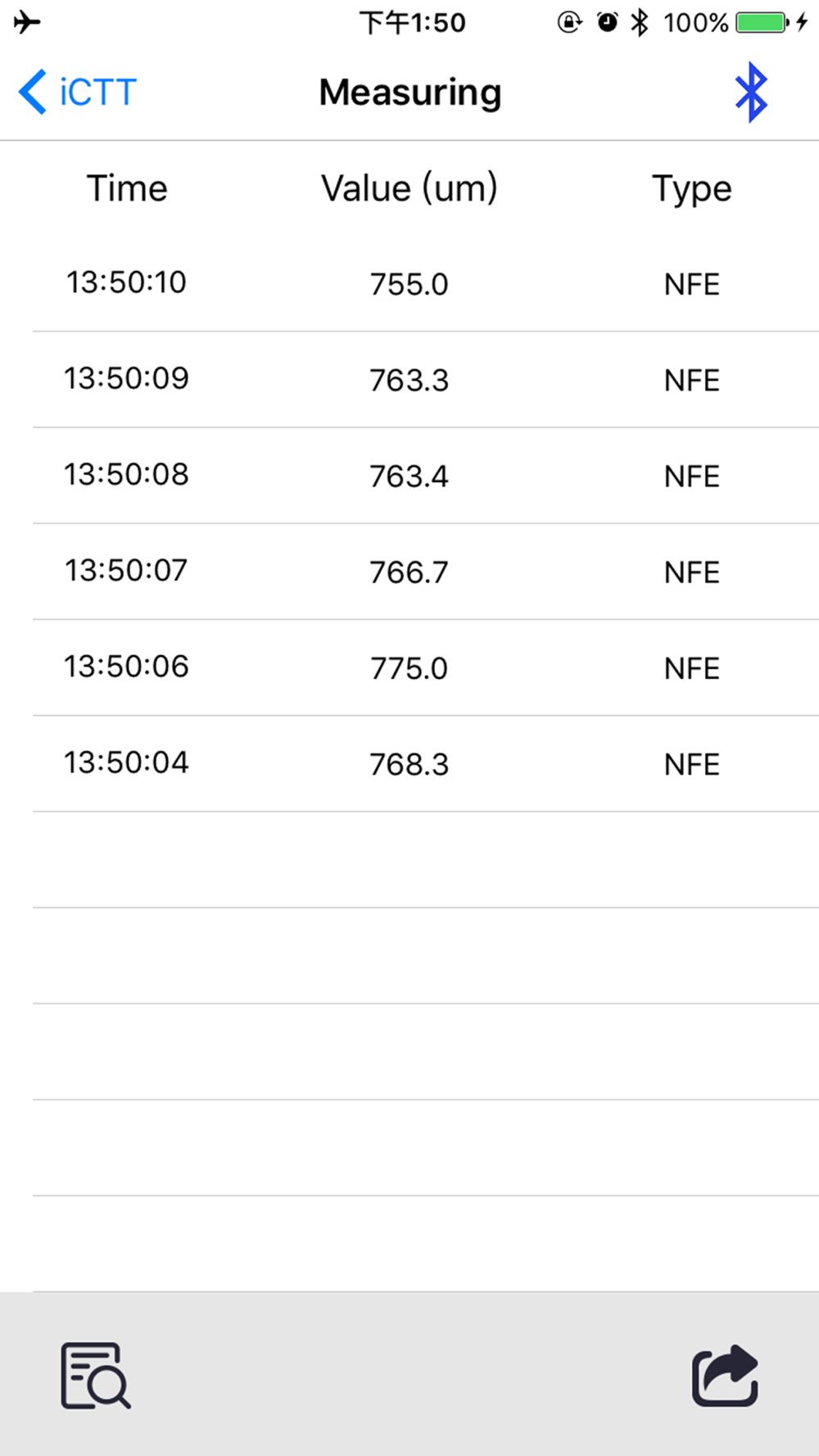Tap the Time column header

(x=127, y=188)
